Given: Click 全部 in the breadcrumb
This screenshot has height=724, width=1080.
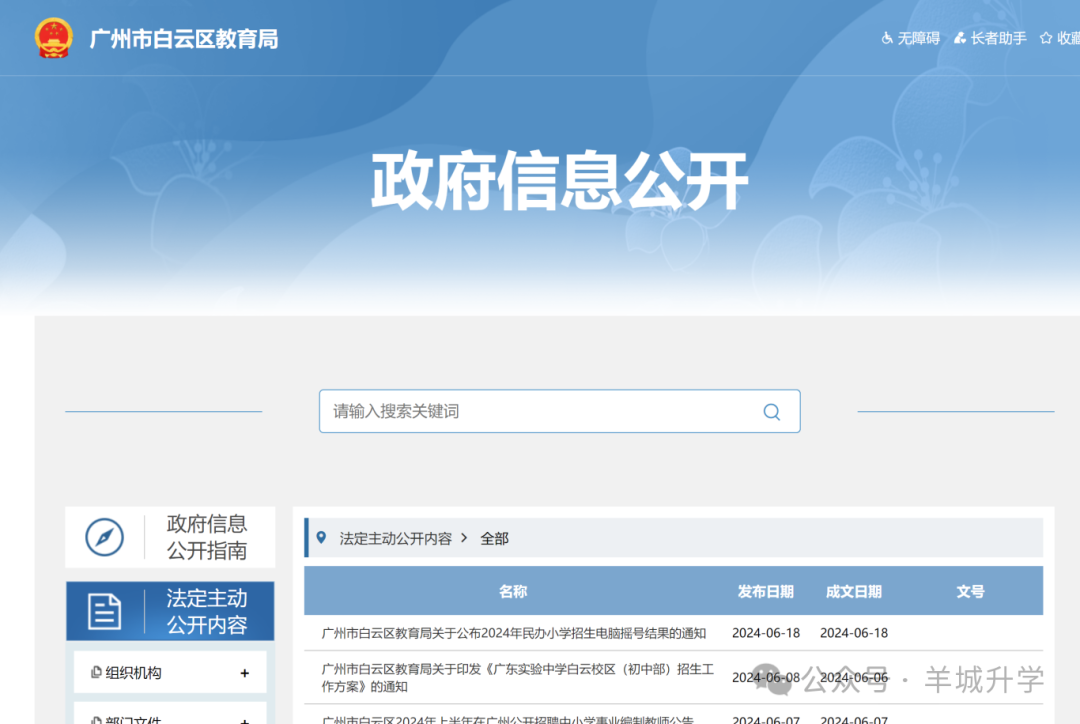Looking at the screenshot, I should click(x=495, y=539).
